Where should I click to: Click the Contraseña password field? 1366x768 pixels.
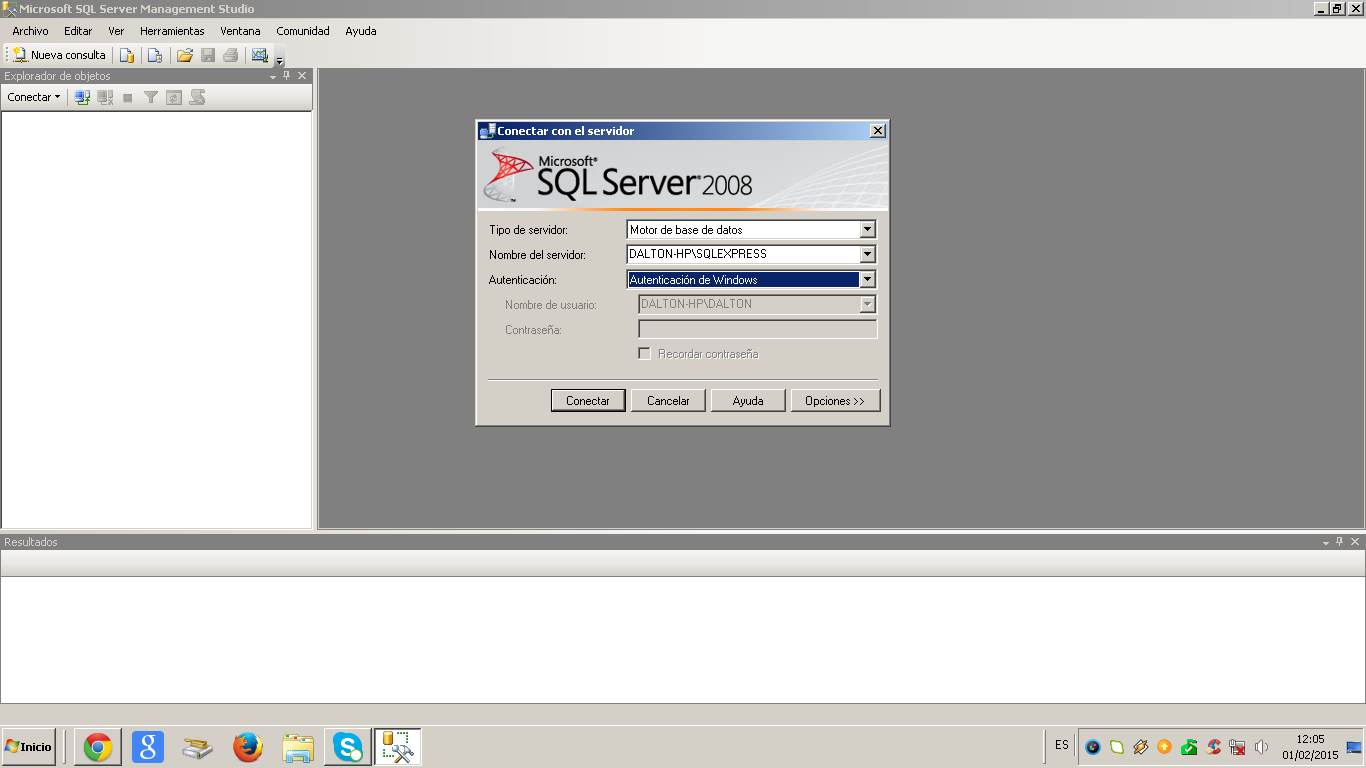click(x=757, y=330)
